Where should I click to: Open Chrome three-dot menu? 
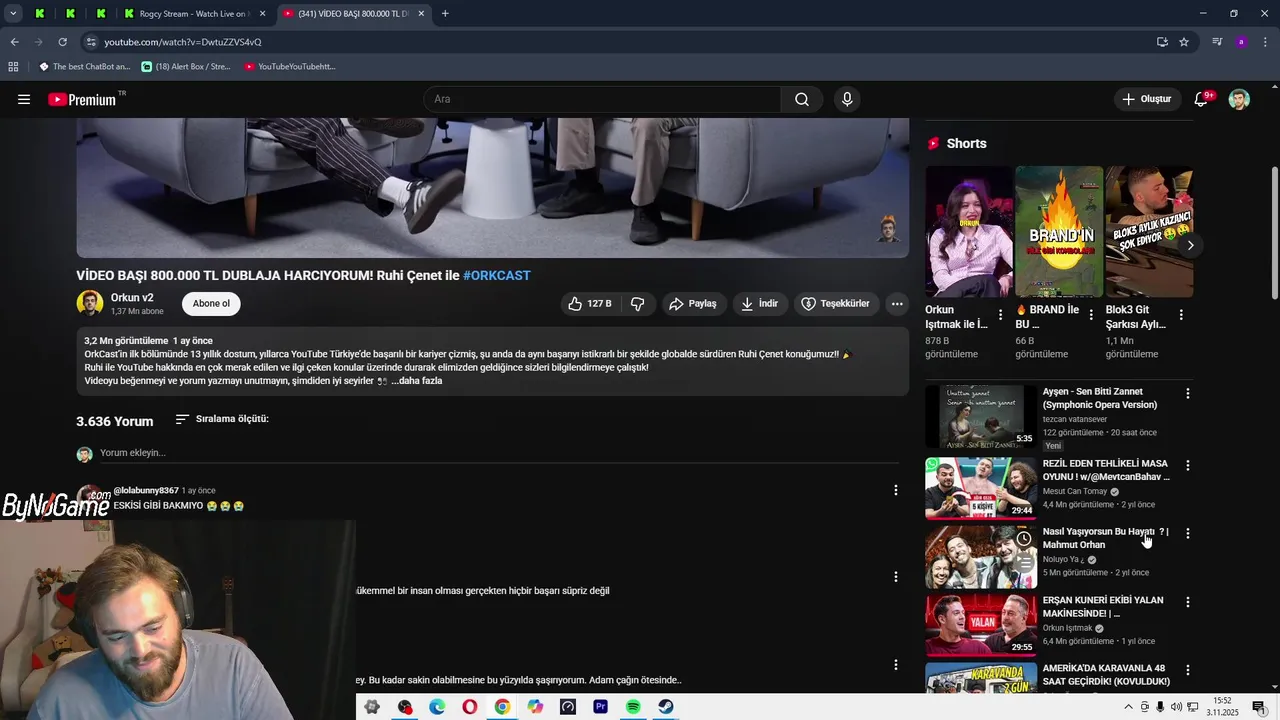[1265, 42]
